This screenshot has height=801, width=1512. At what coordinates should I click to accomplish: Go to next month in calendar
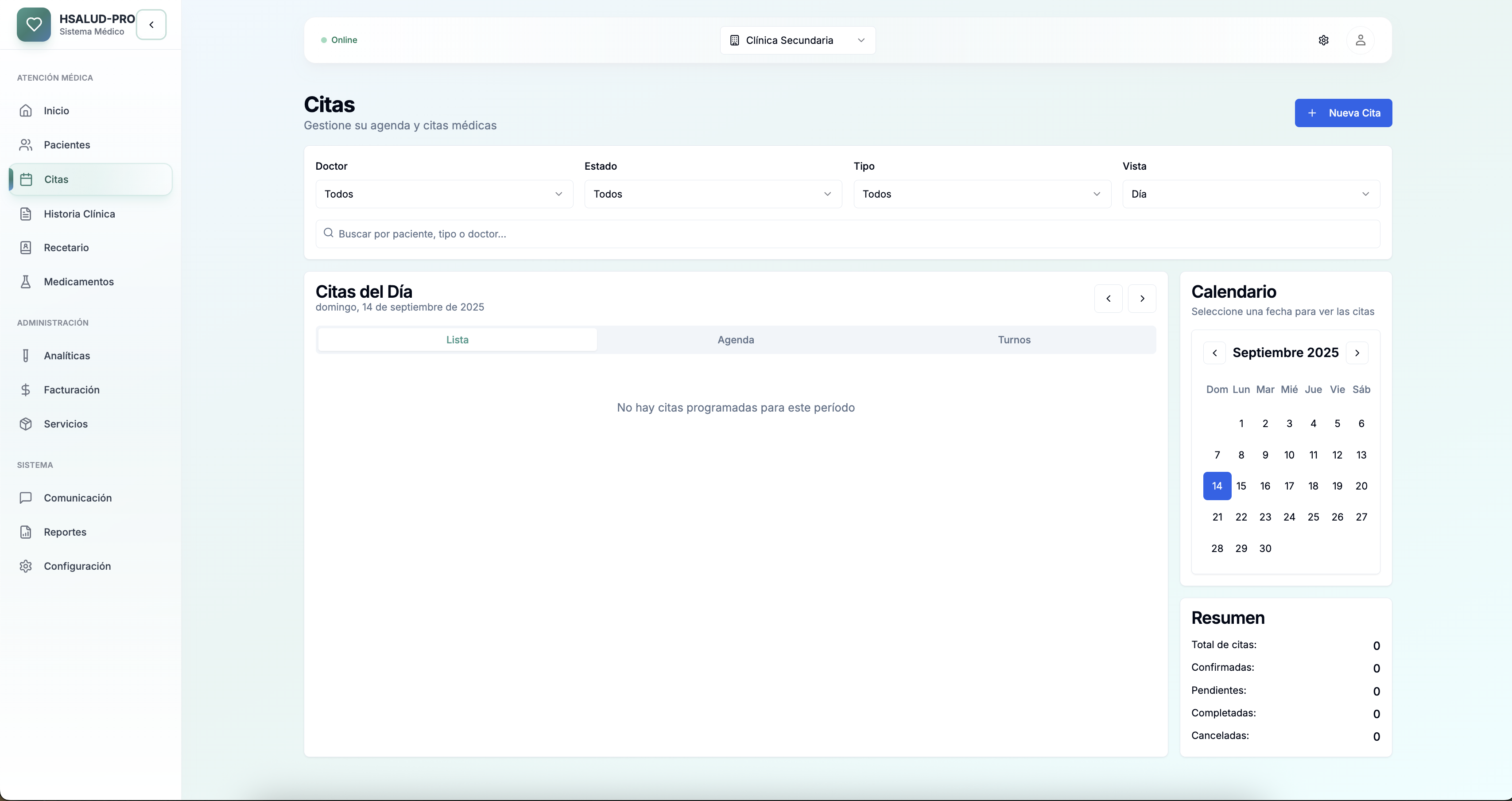pyautogui.click(x=1357, y=353)
